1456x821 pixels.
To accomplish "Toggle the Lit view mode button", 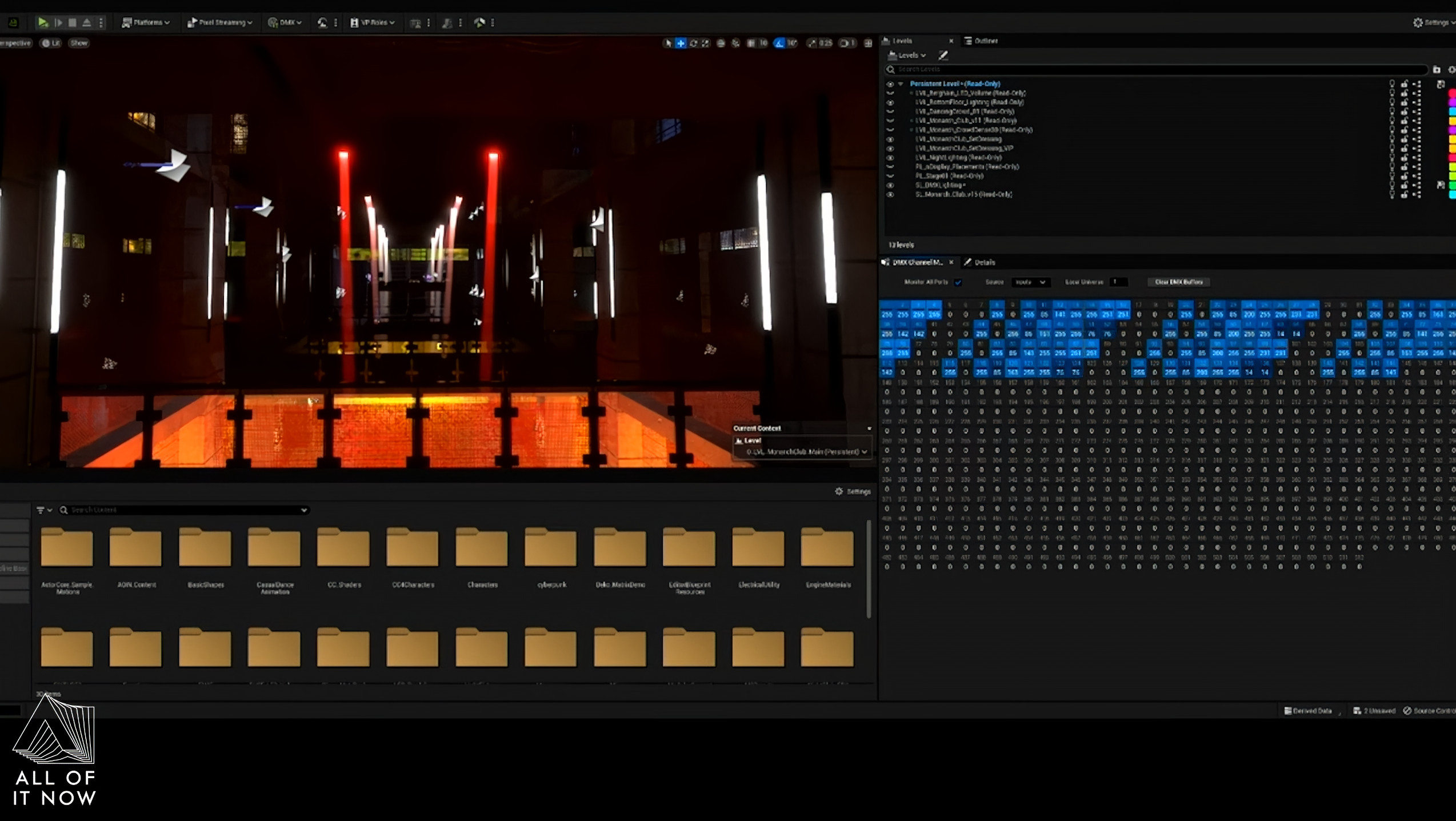I will coord(50,43).
